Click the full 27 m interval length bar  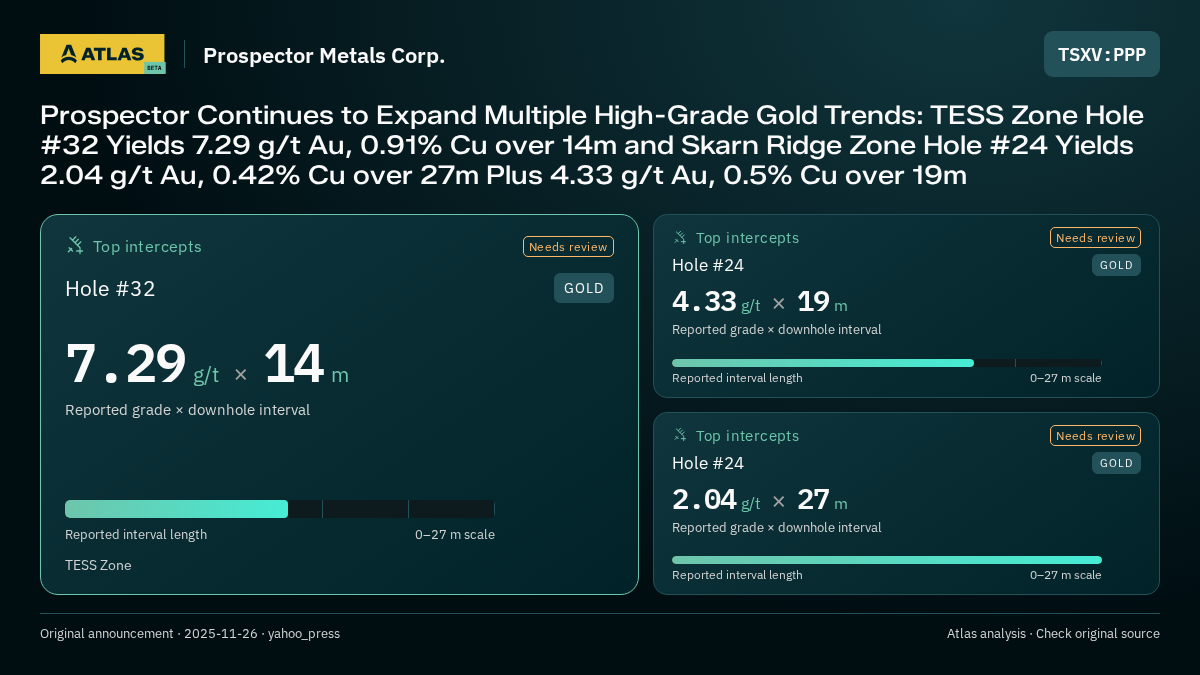pos(887,560)
